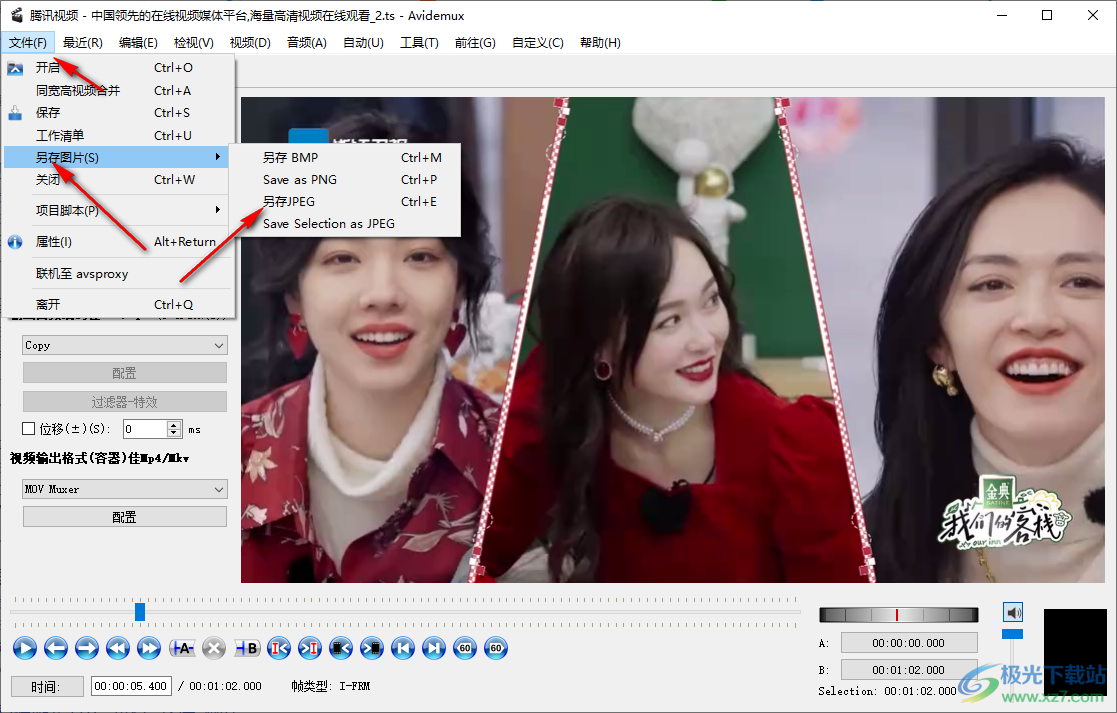Set selection end marker B
The width and height of the screenshot is (1117, 713).
click(x=246, y=648)
